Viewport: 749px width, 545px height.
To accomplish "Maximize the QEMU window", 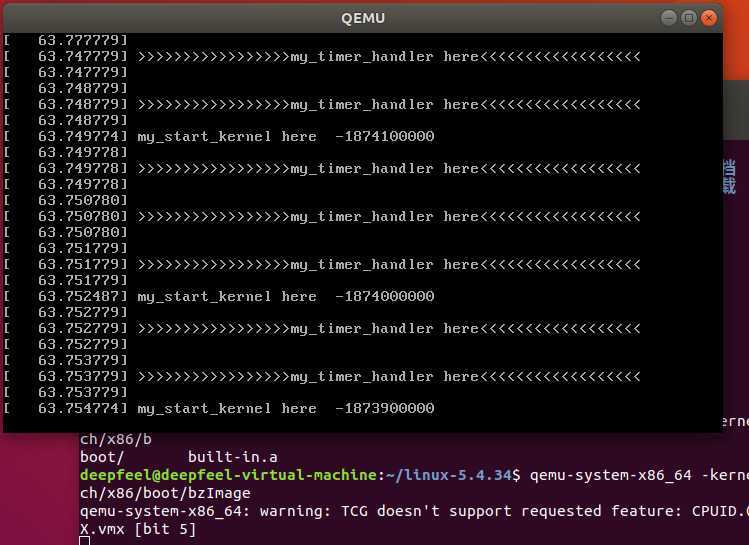I will (x=688, y=18).
